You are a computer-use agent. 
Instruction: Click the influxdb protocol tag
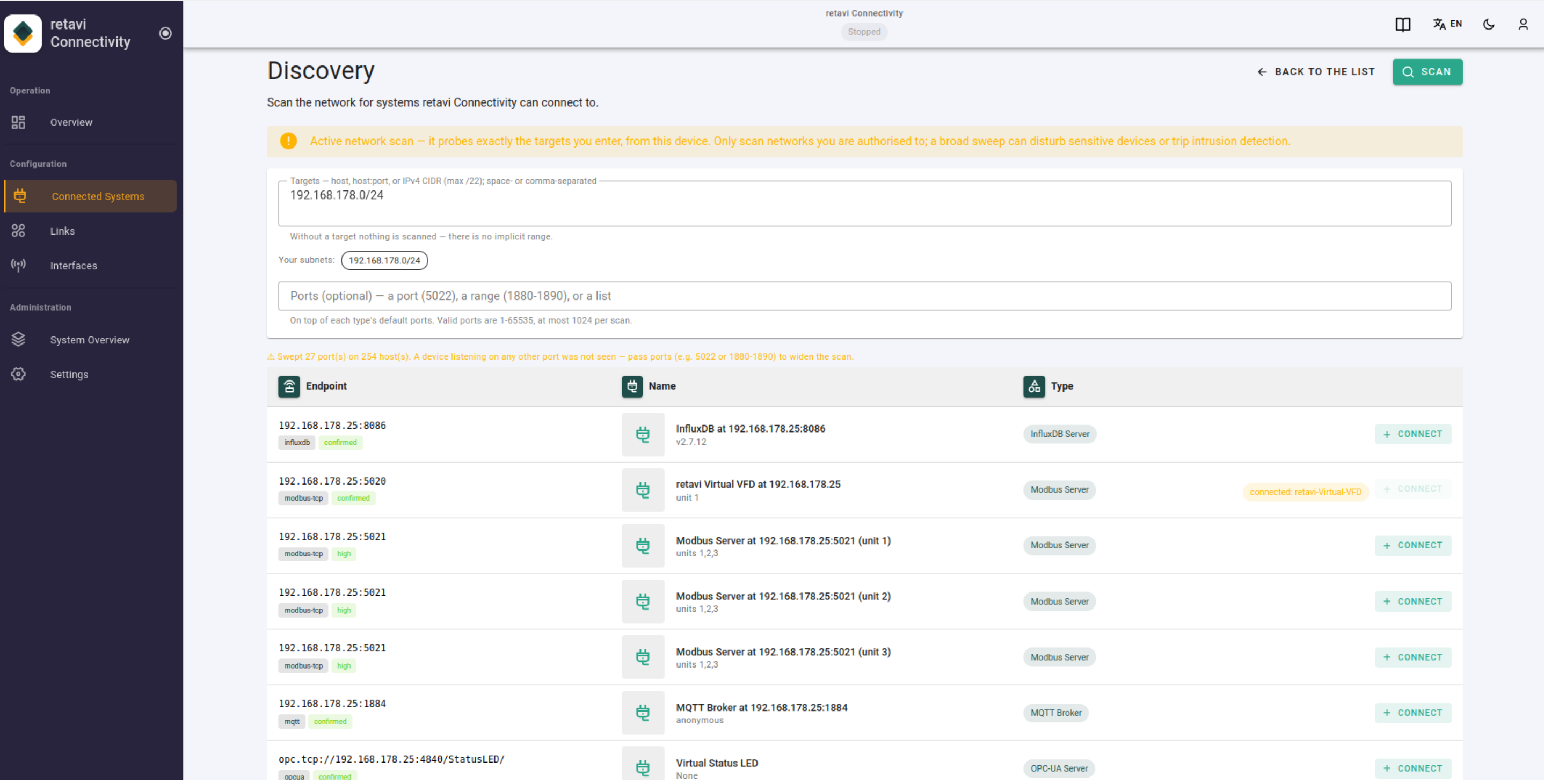click(x=297, y=444)
